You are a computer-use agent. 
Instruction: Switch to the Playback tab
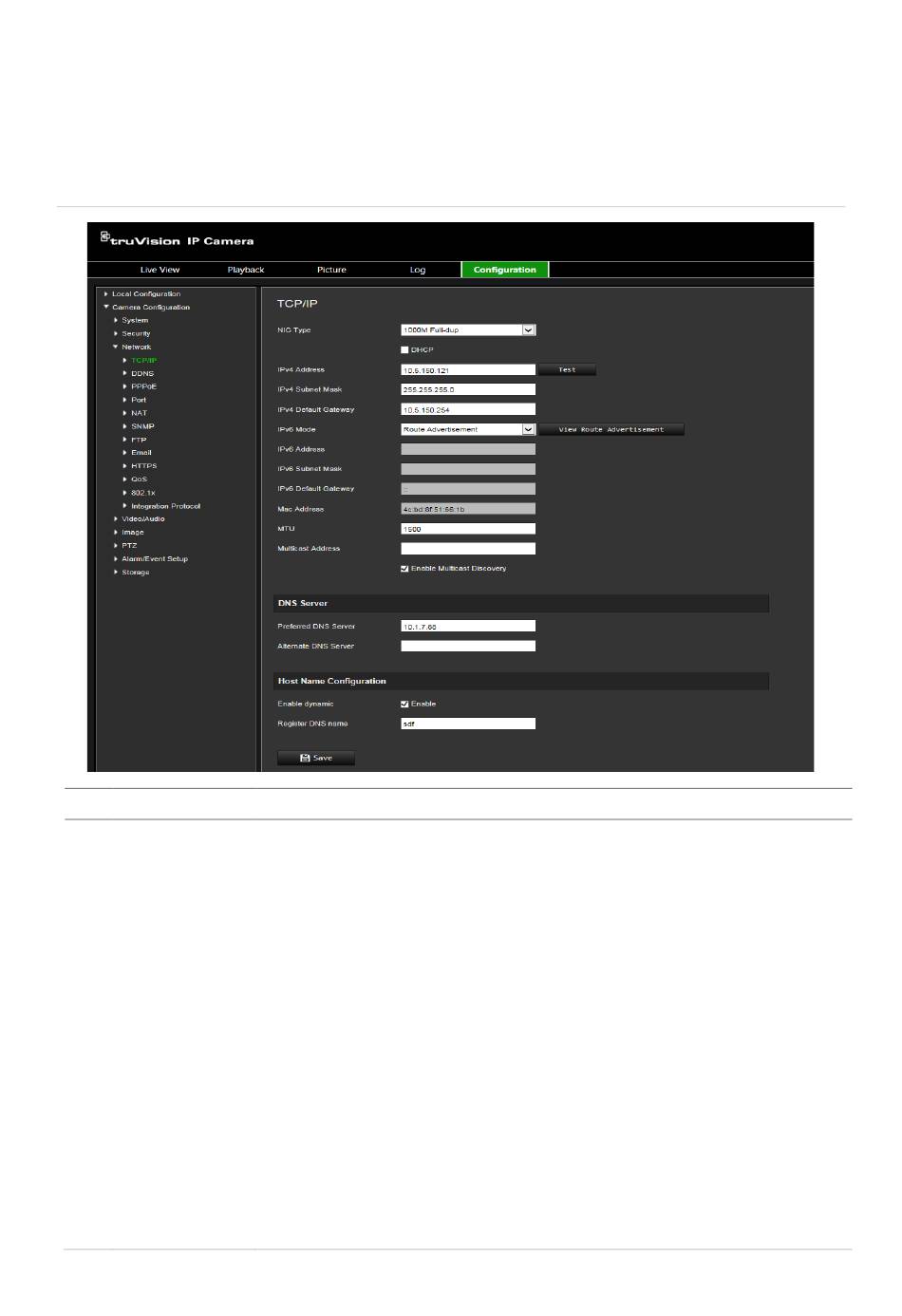point(246,270)
